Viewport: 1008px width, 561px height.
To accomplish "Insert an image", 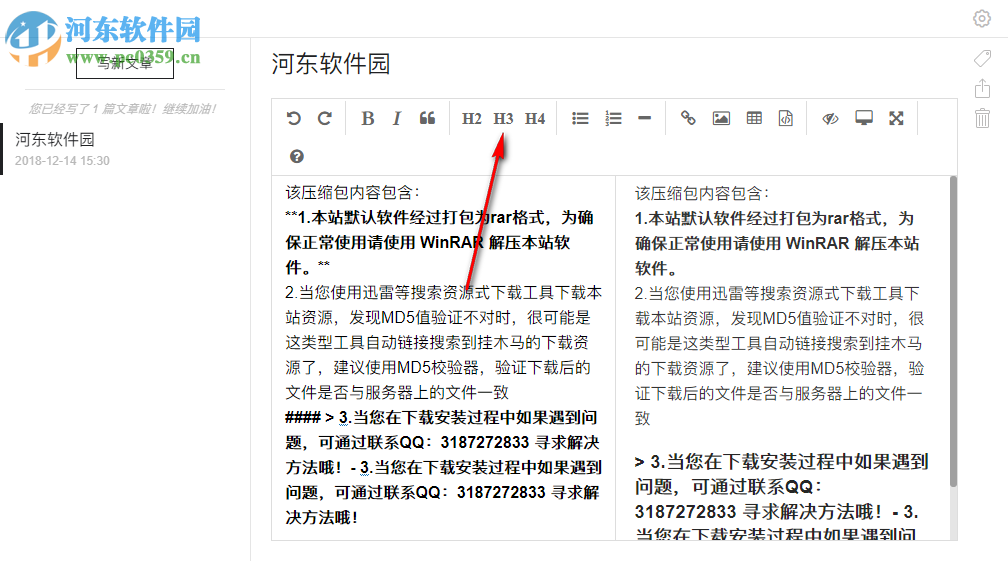I will click(721, 118).
